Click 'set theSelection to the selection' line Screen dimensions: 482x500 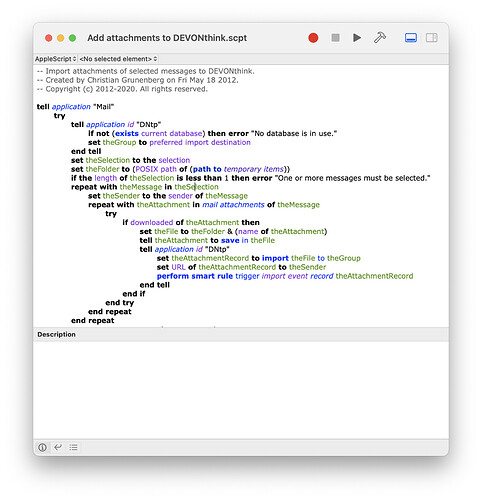[130, 160]
